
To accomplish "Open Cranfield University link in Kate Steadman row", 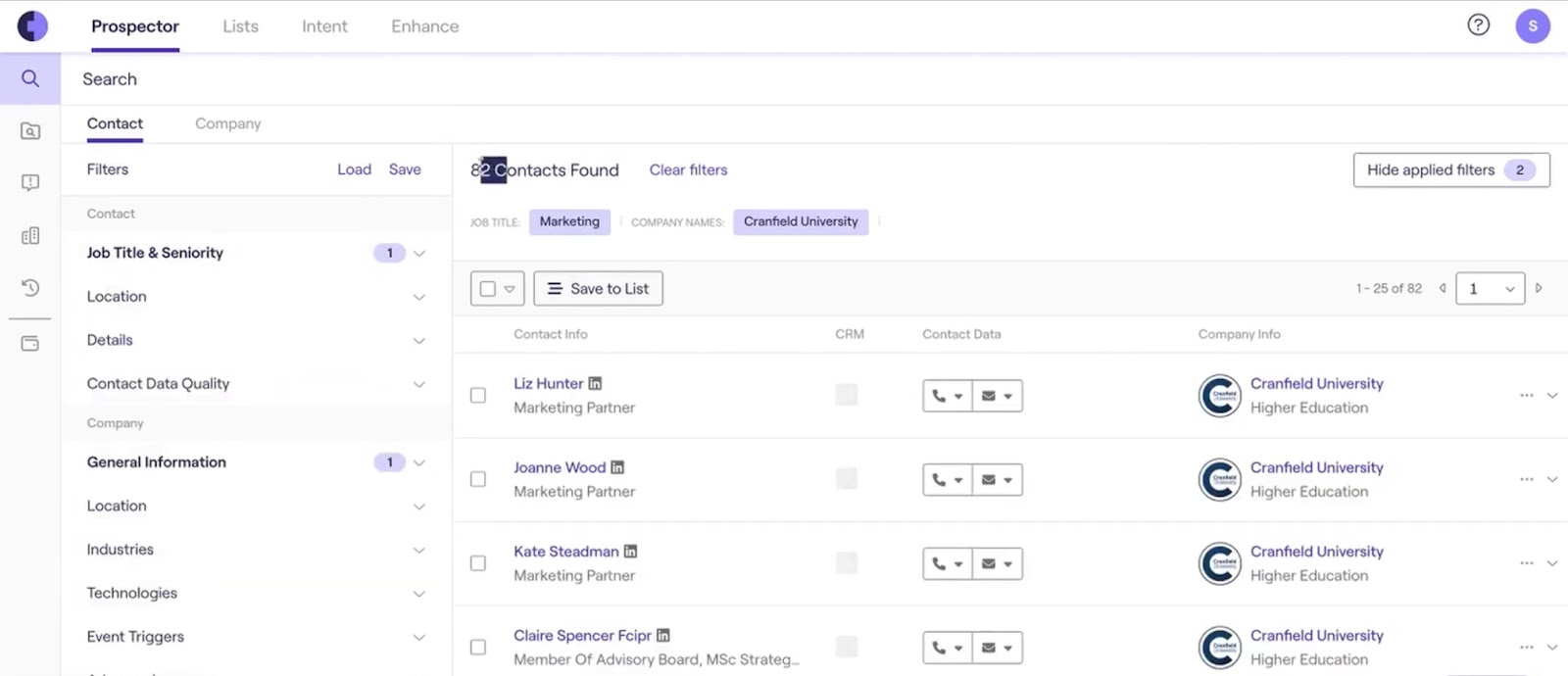I will [x=1316, y=552].
